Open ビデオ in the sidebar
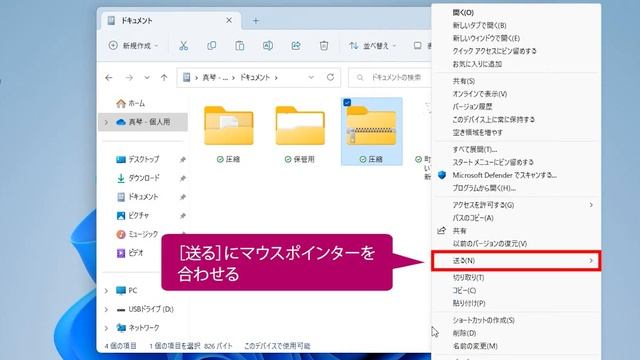 click(130, 253)
